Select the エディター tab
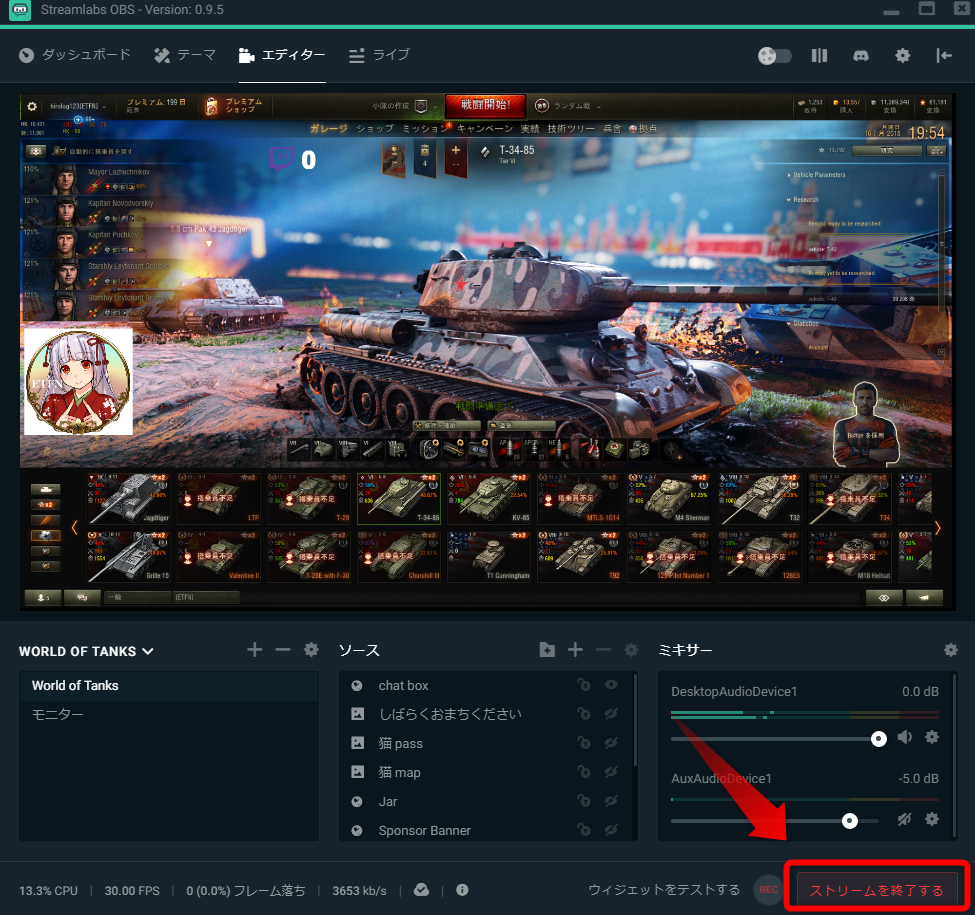Viewport: 975px width, 915px height. [282, 55]
